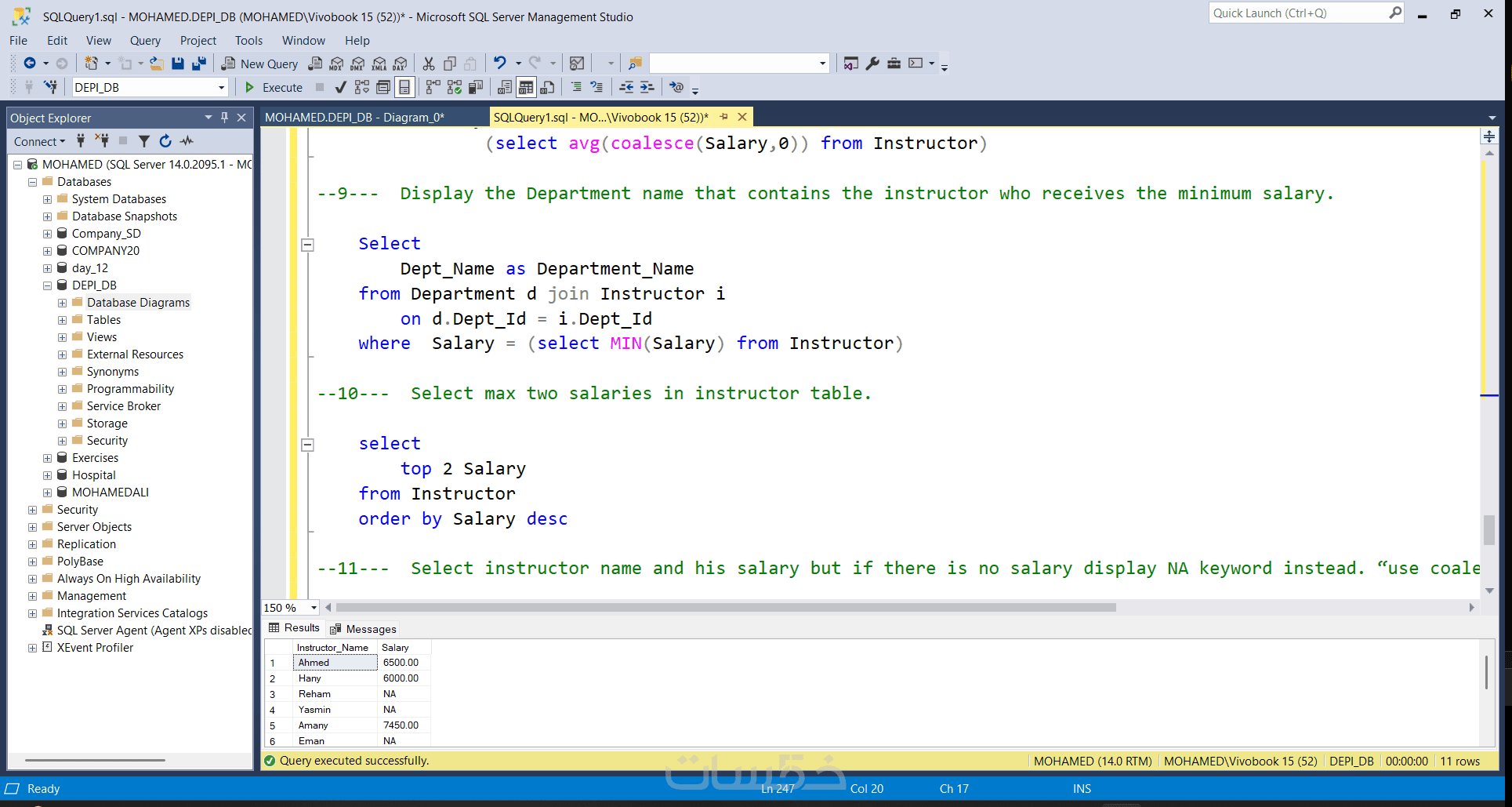Click the Disconnect plug icon in Object Explorer
The height and width of the screenshot is (807, 1512).
102,141
